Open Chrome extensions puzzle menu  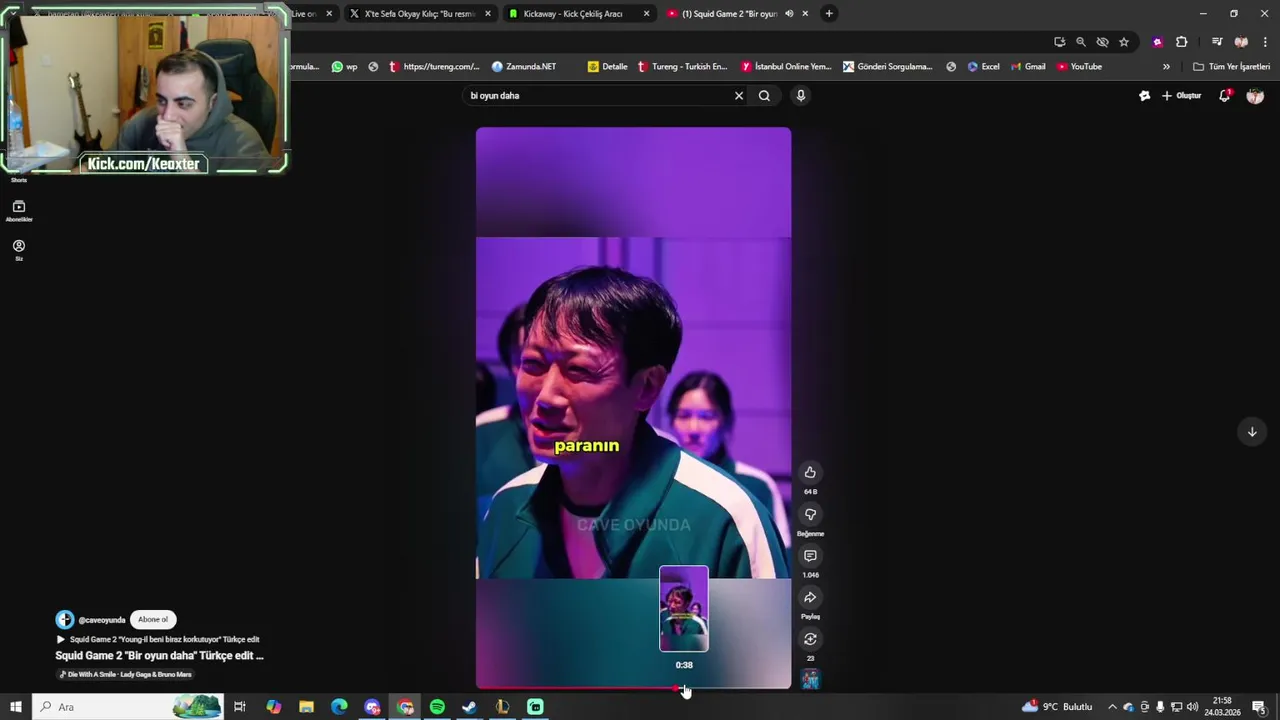1182,42
